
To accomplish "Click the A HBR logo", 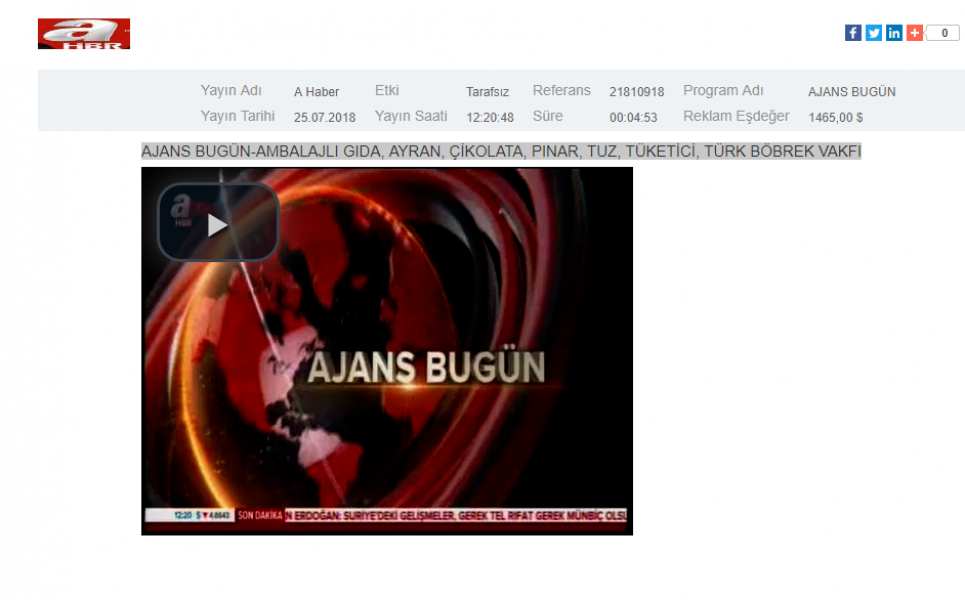I will coord(84,33).
